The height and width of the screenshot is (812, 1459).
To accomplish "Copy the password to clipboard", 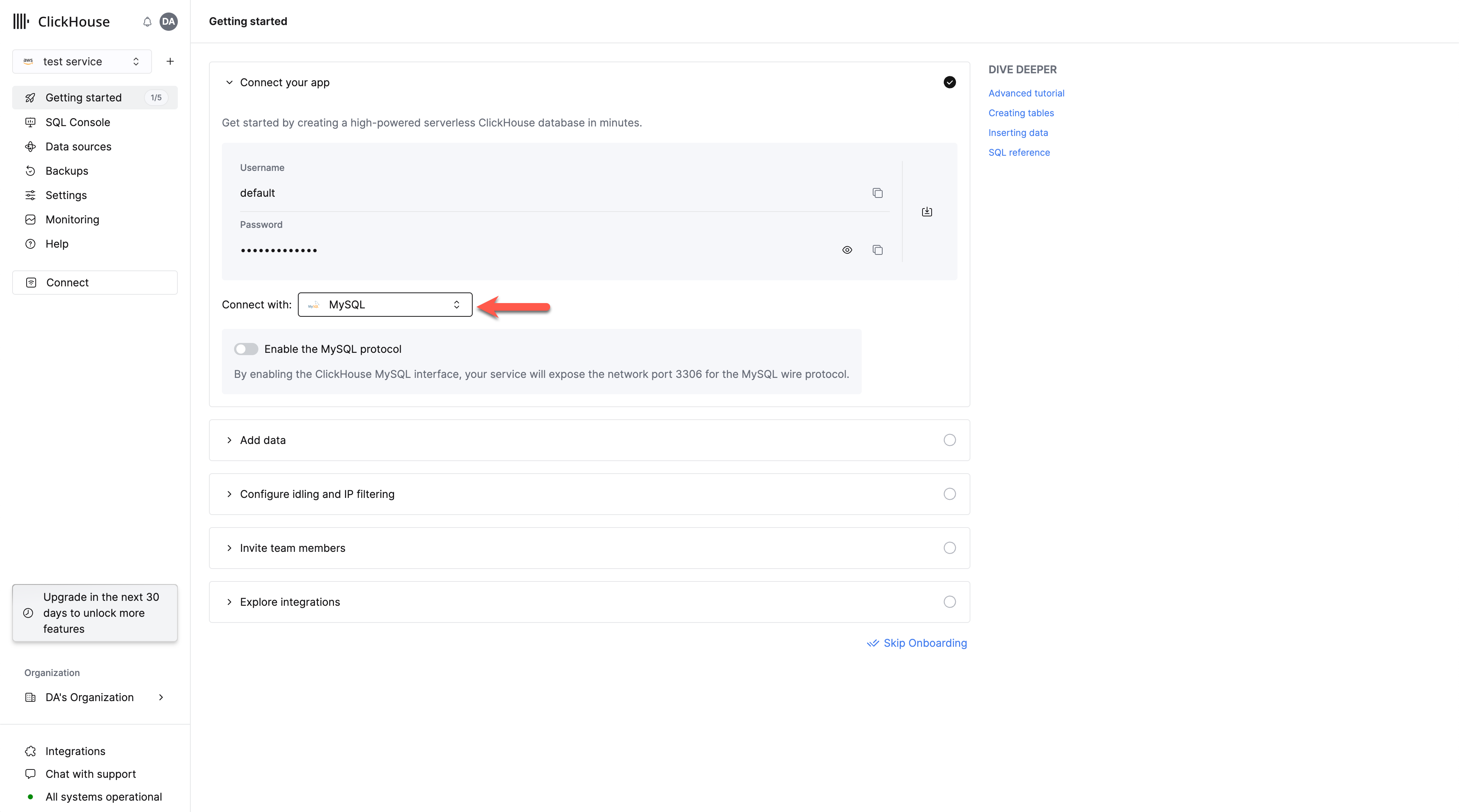I will 877,250.
